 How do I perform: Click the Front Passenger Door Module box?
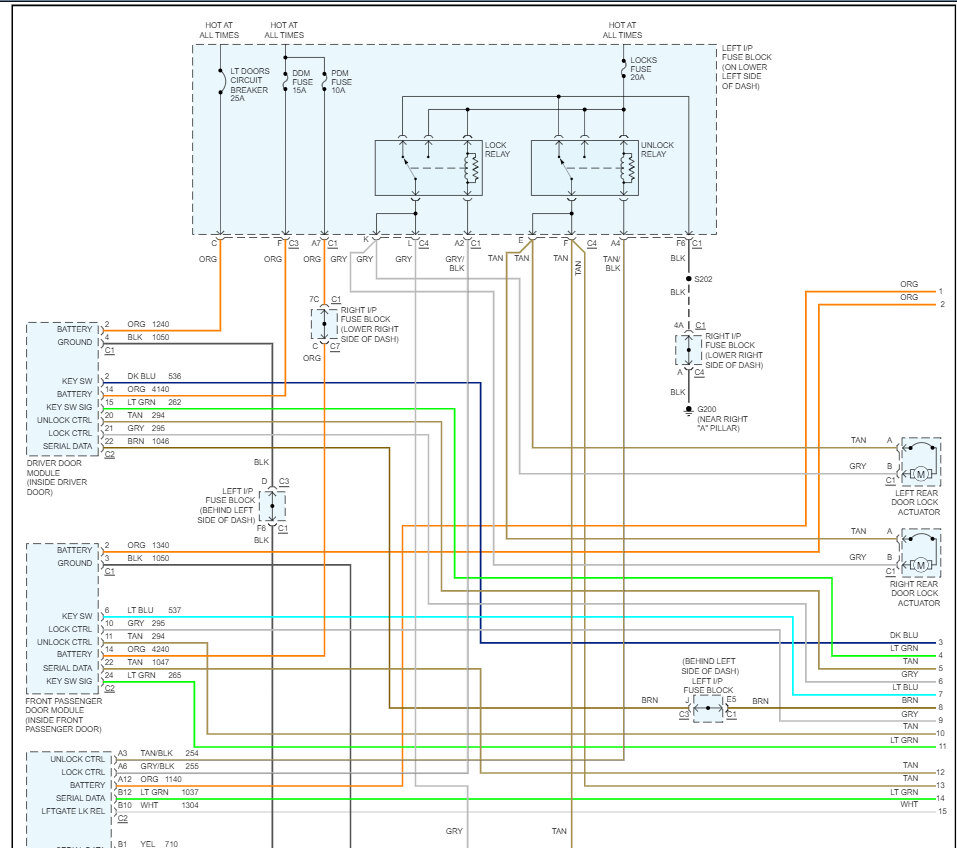tap(63, 618)
